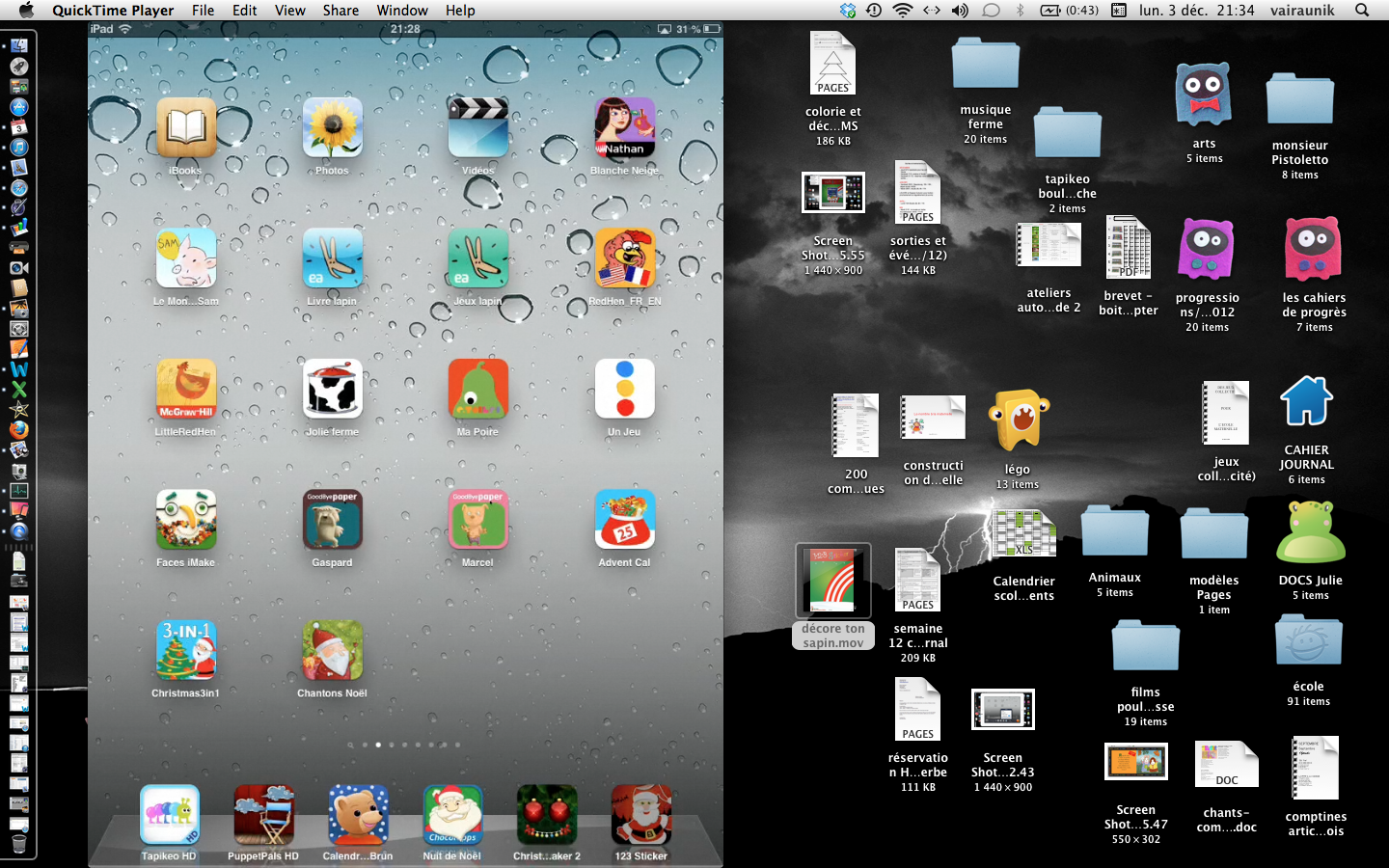Open the View menu
This screenshot has width=1389, height=868.
289,11
